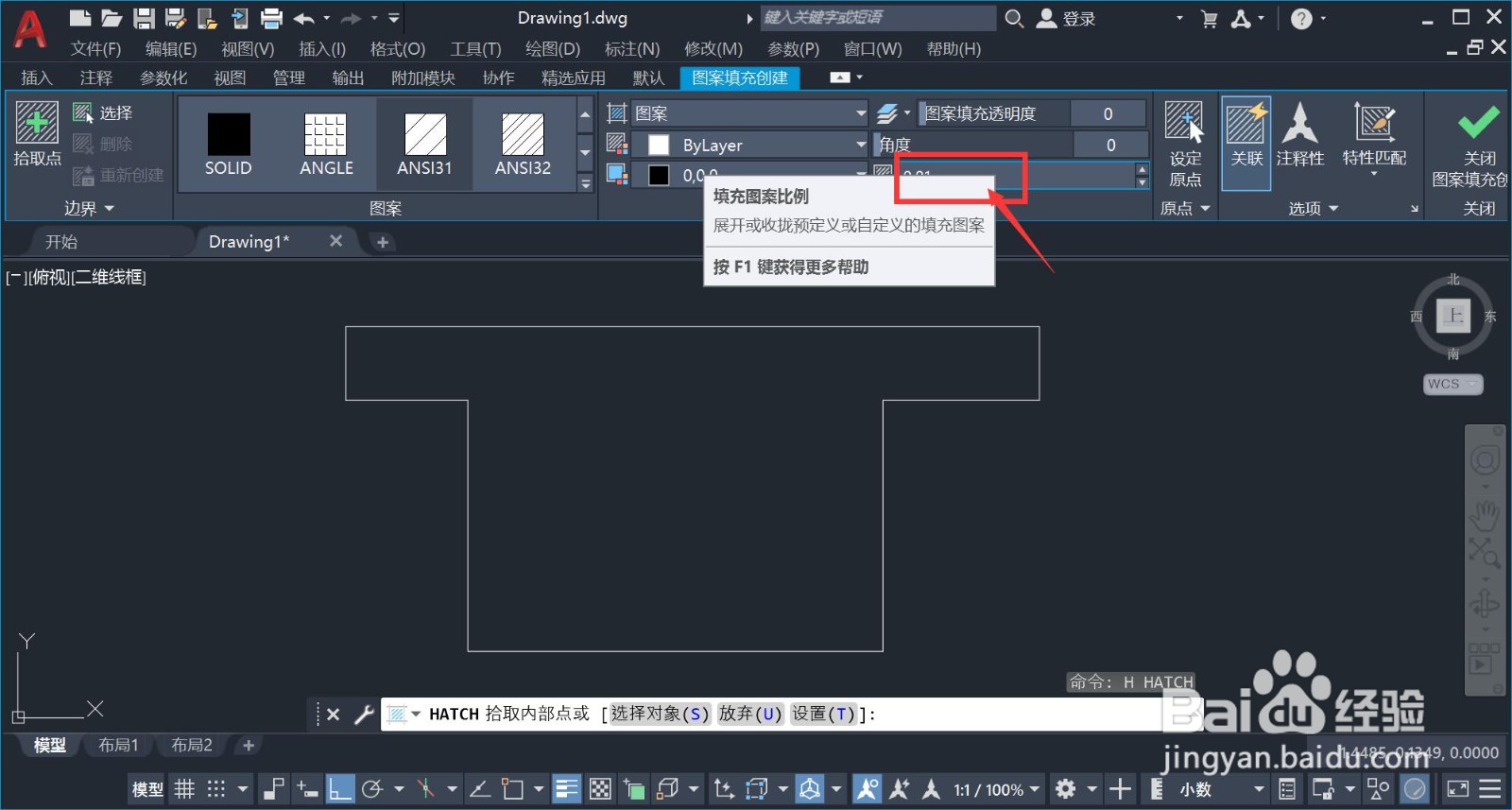Click the status bar customization menu icon
1512x810 pixels.
(1489, 788)
